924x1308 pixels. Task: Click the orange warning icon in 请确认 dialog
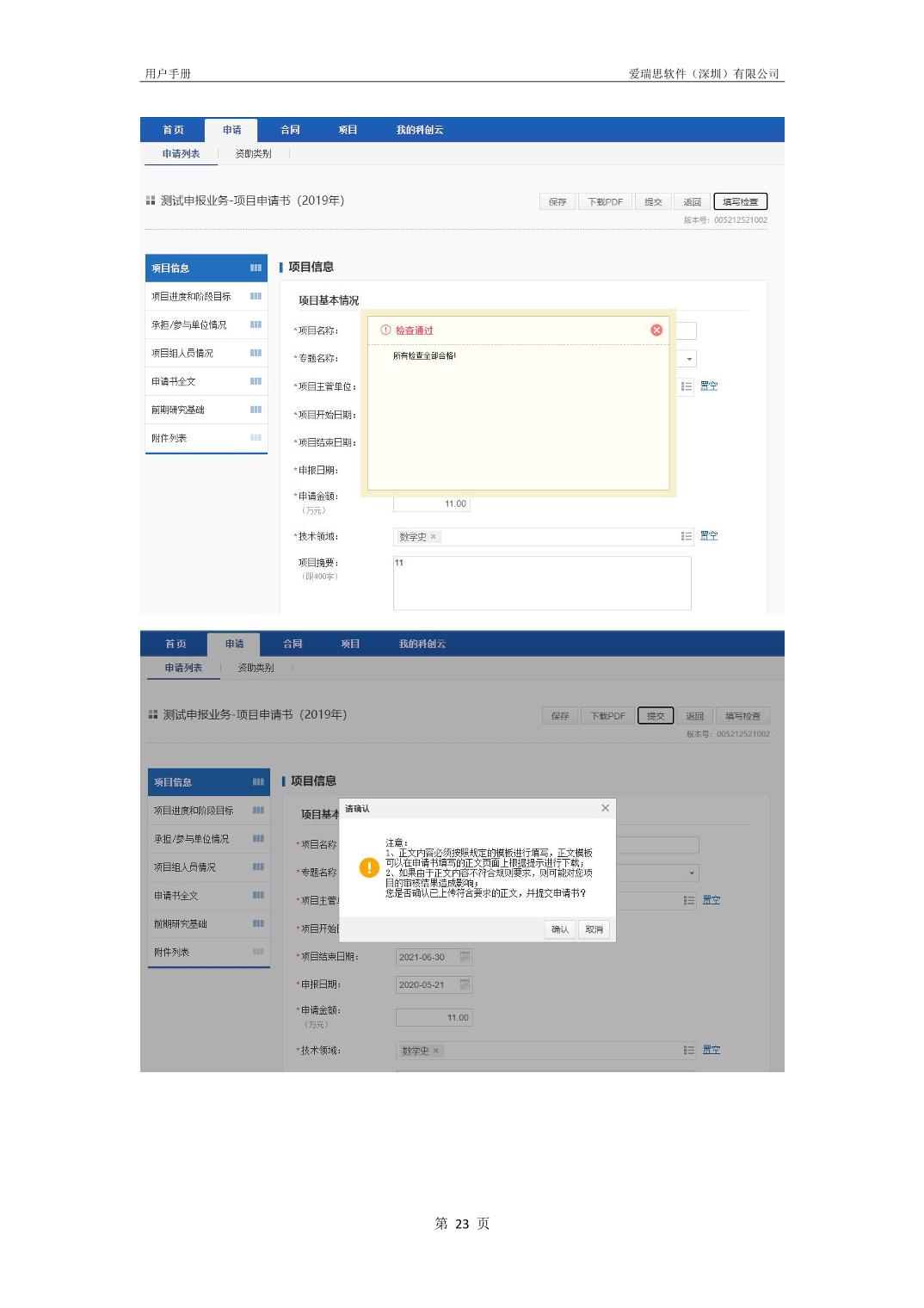click(x=369, y=867)
